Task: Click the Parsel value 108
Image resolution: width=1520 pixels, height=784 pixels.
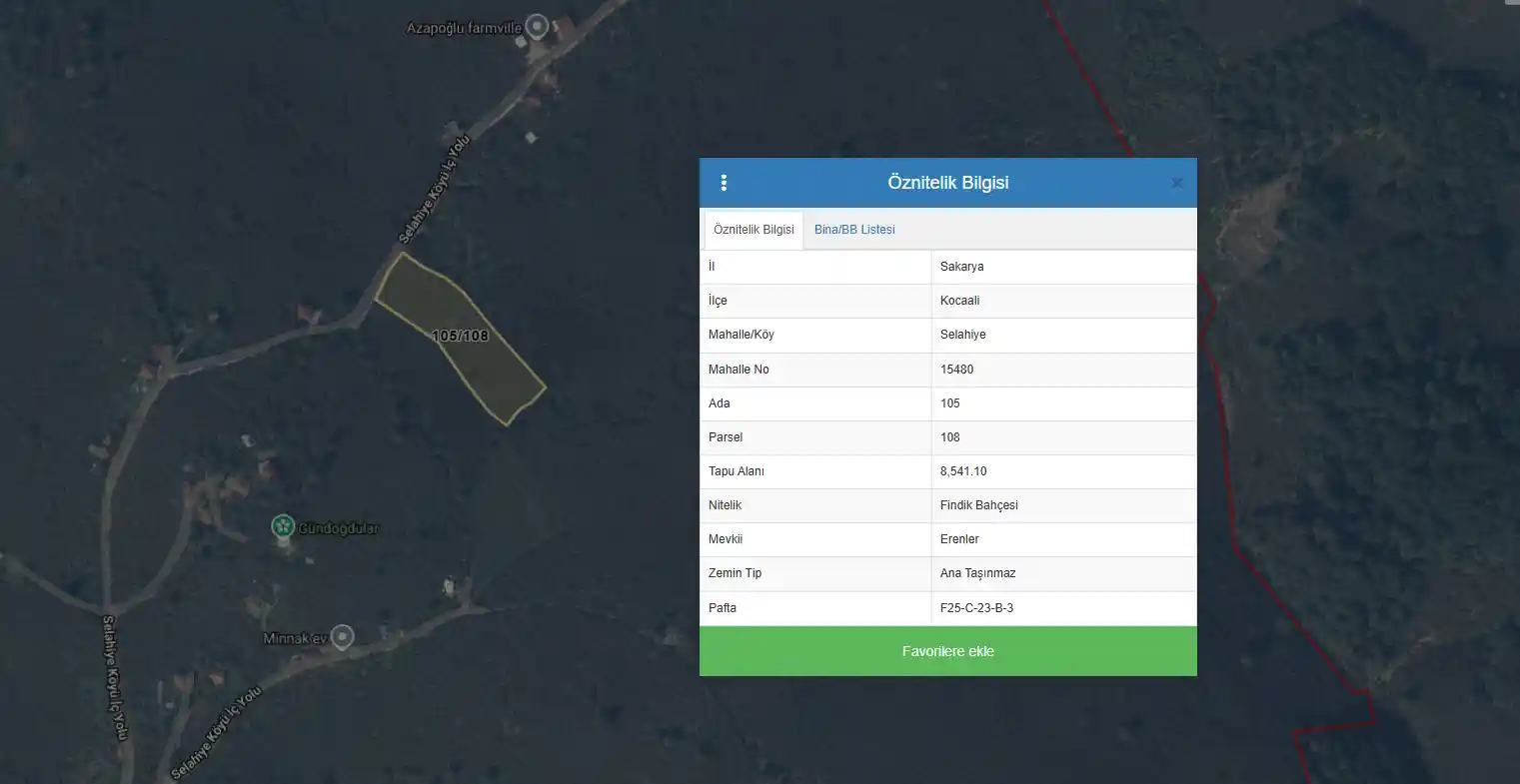Action: point(949,437)
